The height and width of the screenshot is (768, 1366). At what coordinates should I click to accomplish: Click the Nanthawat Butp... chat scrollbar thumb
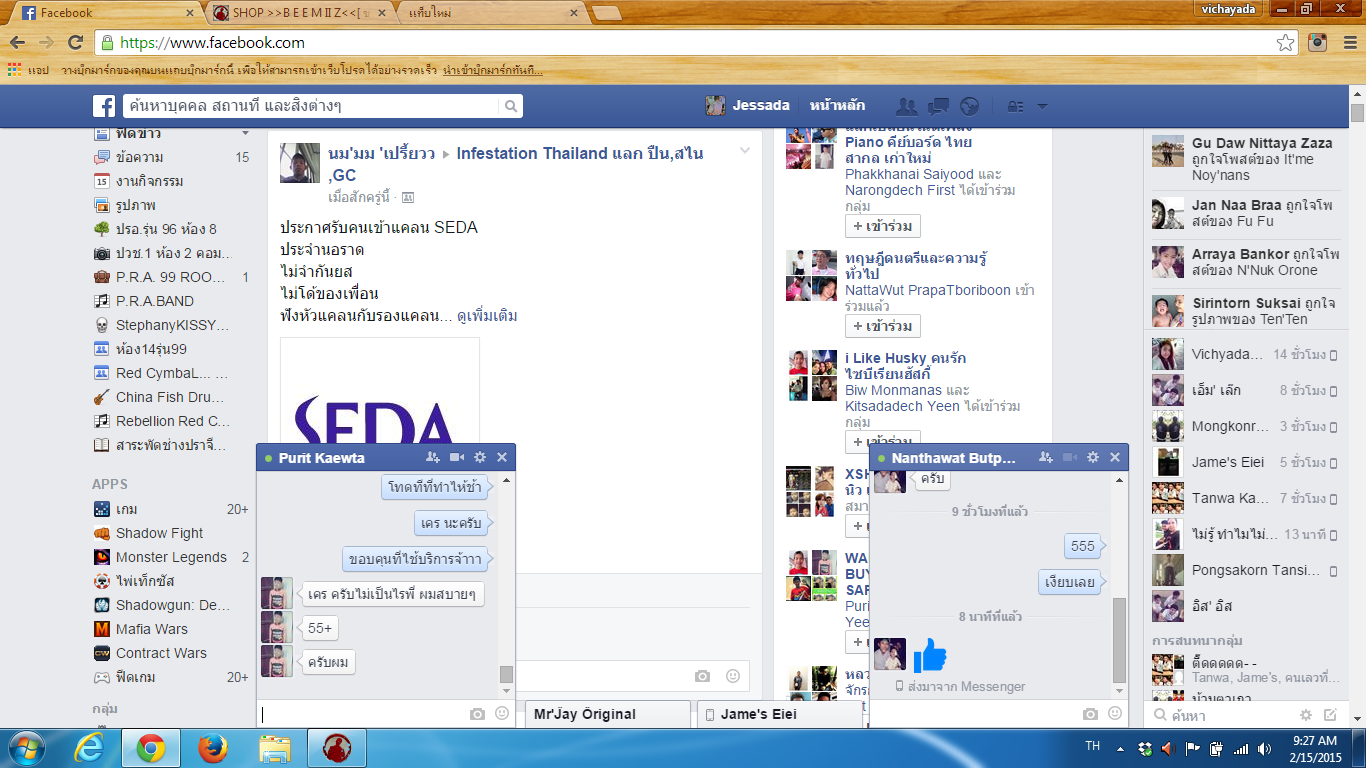point(1119,639)
